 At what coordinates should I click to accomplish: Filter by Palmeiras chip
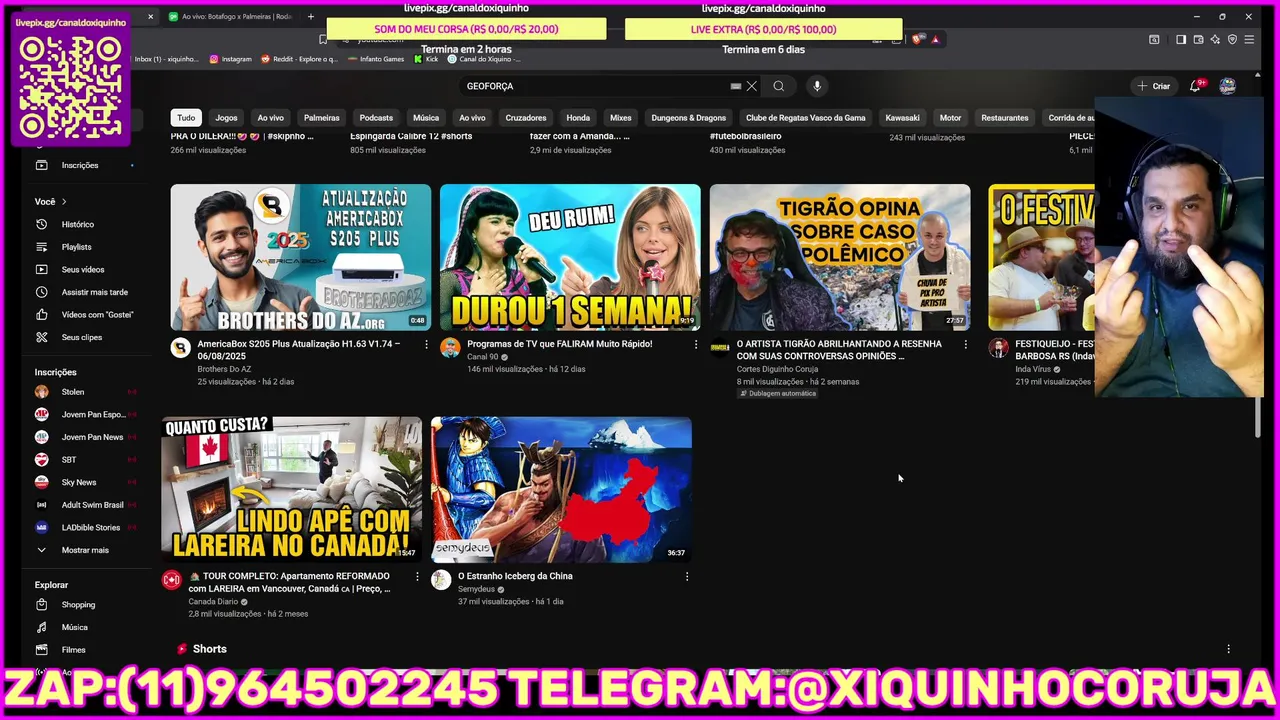(x=322, y=118)
